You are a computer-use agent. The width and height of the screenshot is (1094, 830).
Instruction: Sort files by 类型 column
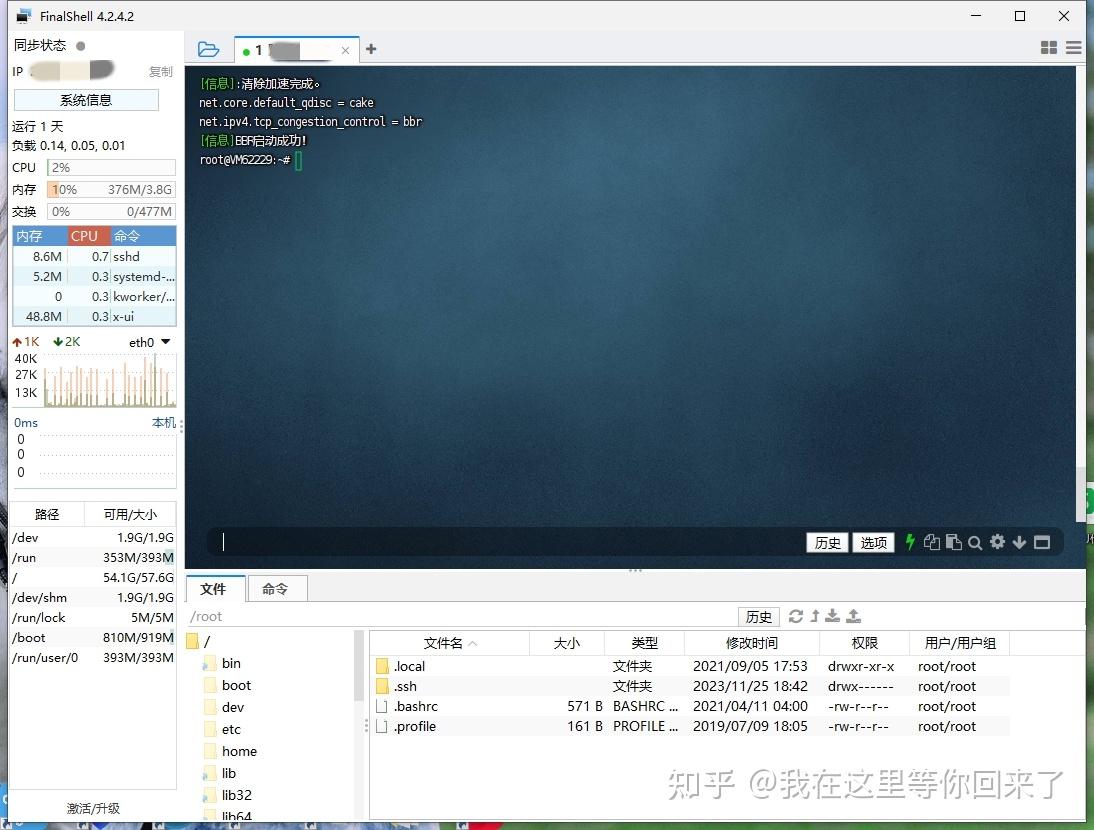click(644, 643)
